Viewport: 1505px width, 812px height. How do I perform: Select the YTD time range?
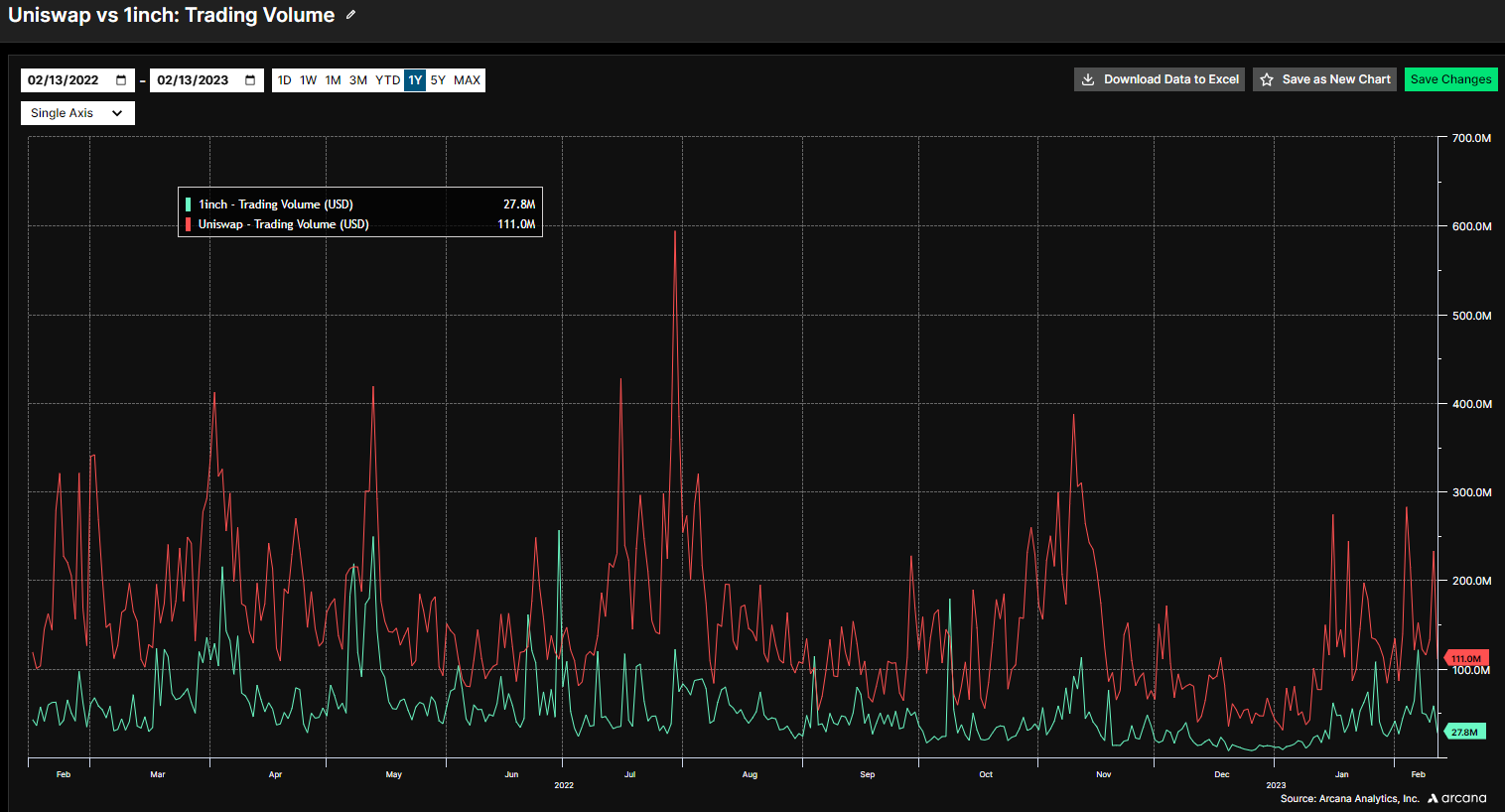tap(387, 80)
